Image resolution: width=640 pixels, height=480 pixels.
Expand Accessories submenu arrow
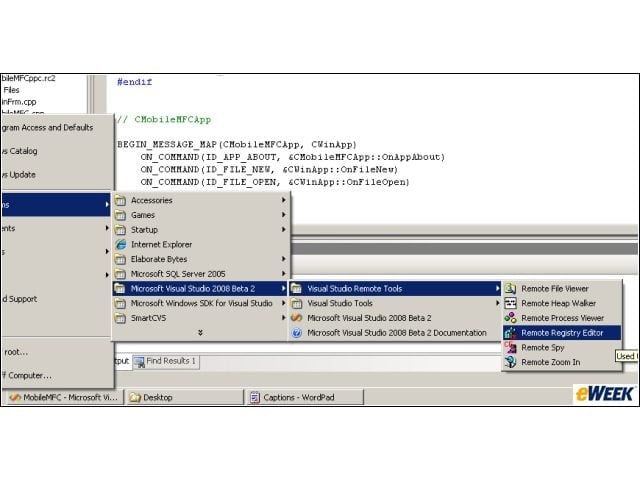283,200
